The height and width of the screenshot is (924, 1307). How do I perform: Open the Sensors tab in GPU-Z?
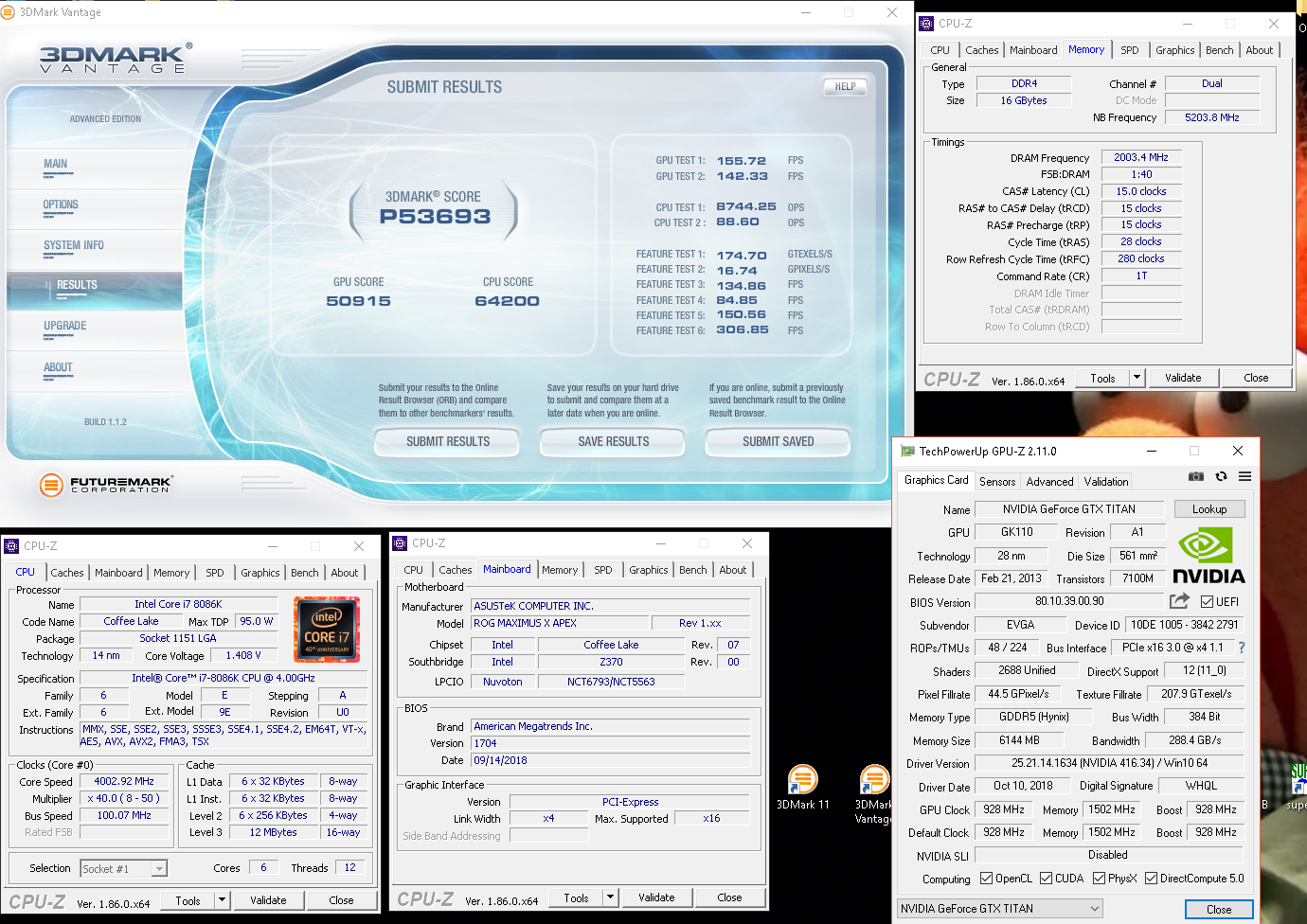997,482
